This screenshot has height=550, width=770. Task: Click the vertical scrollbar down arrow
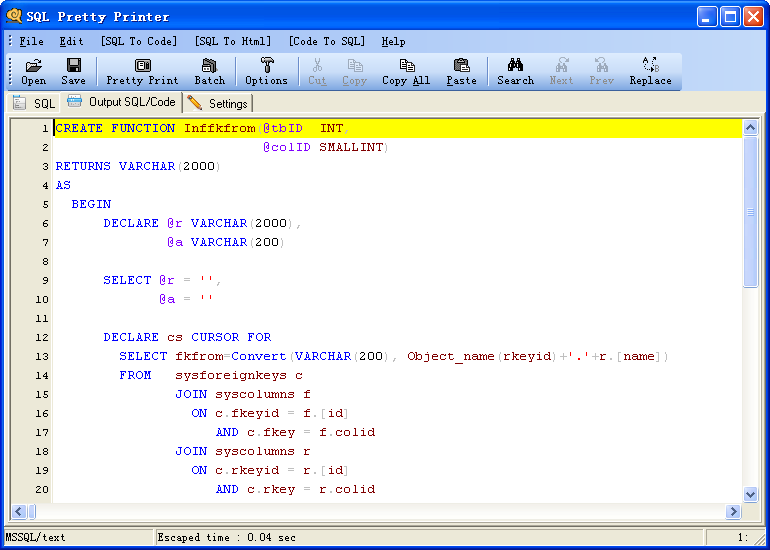click(x=750, y=494)
